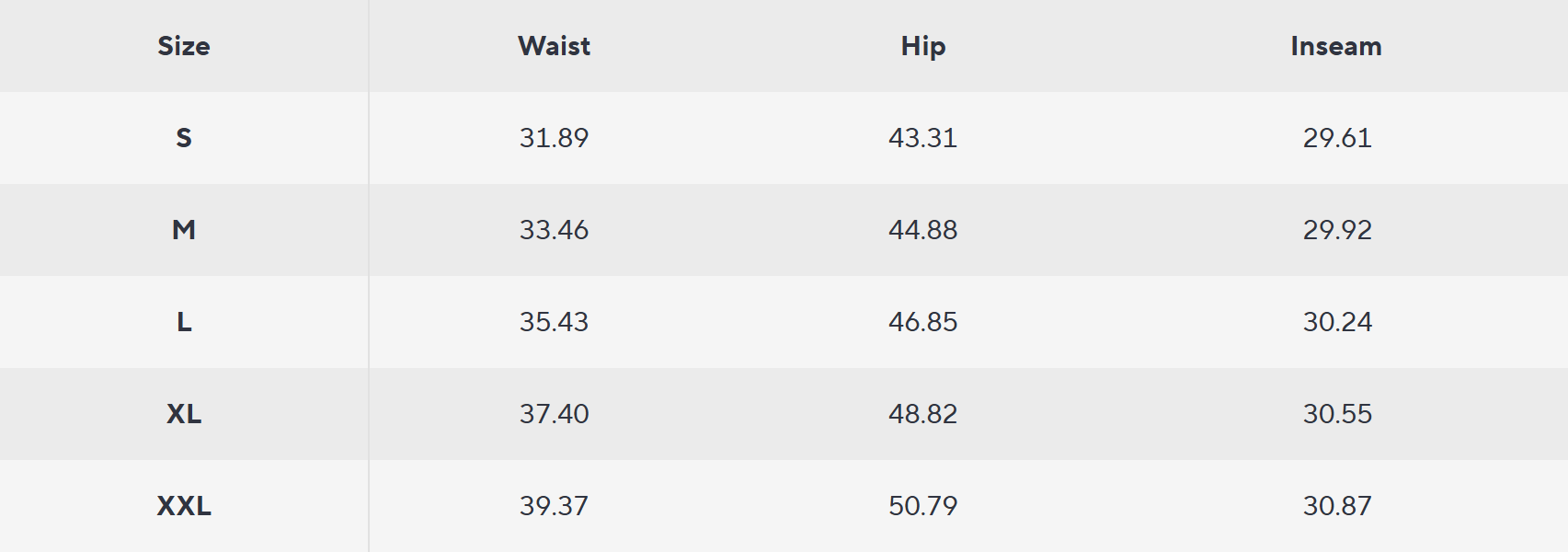The width and height of the screenshot is (1568, 552).
Task: Click the Hip column header
Action: click(x=923, y=46)
